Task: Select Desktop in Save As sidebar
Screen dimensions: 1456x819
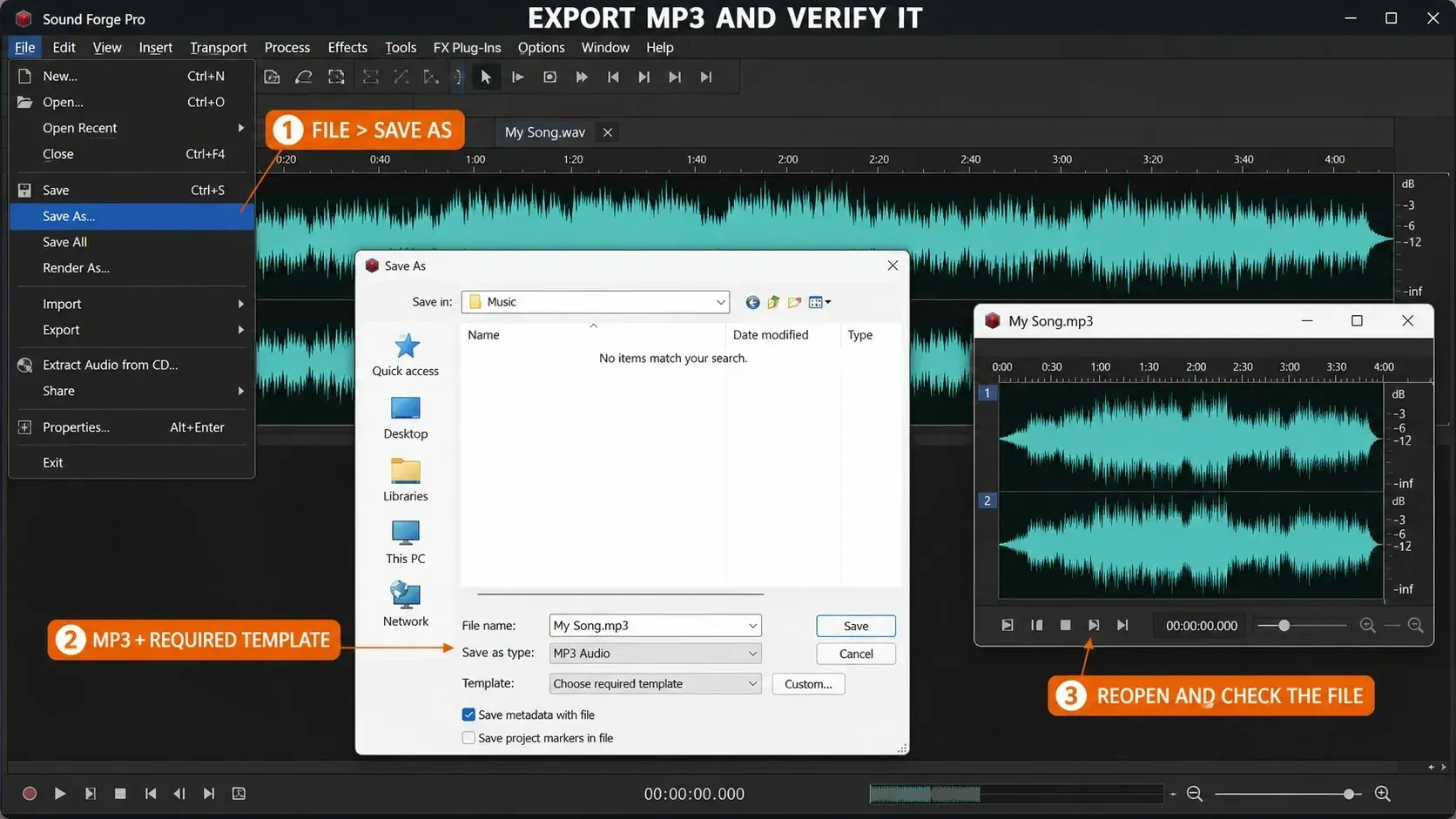Action: [x=406, y=418]
